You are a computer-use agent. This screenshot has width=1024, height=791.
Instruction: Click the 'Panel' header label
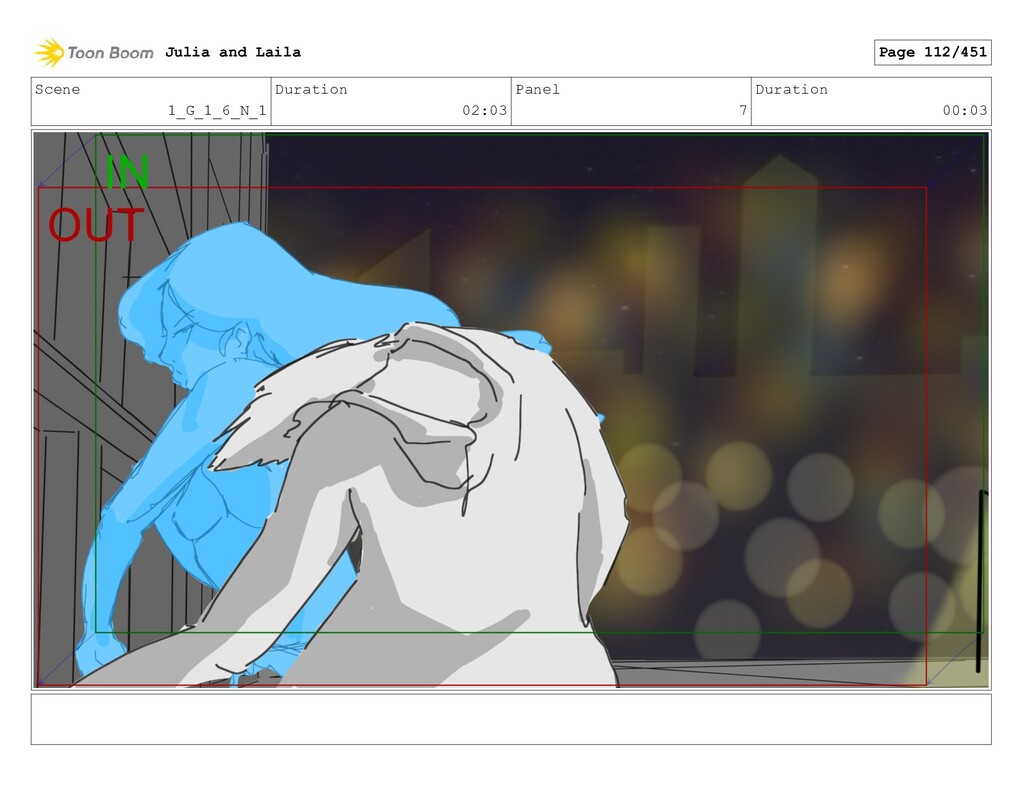(537, 89)
